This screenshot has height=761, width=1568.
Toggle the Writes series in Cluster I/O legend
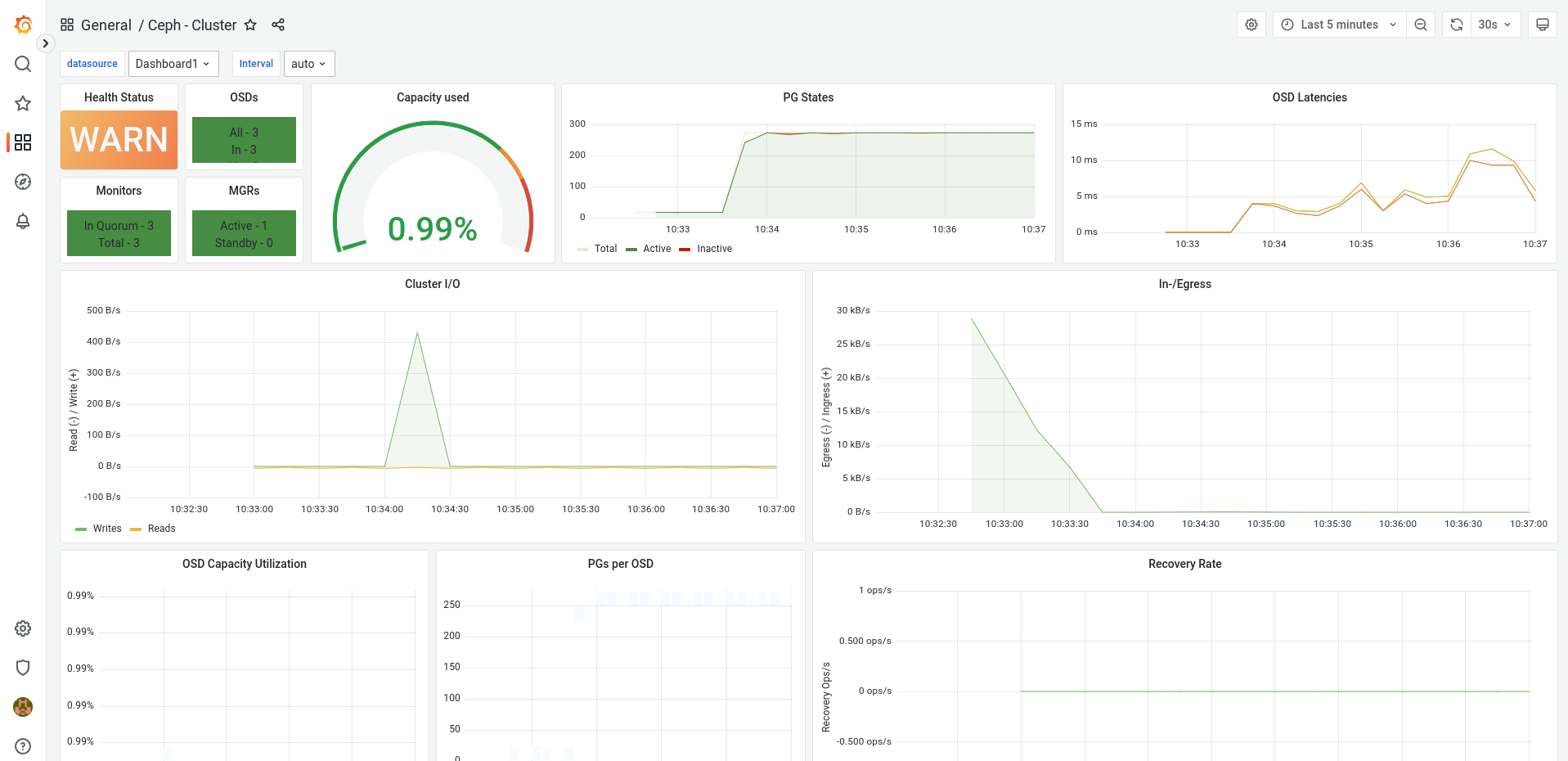coord(107,529)
